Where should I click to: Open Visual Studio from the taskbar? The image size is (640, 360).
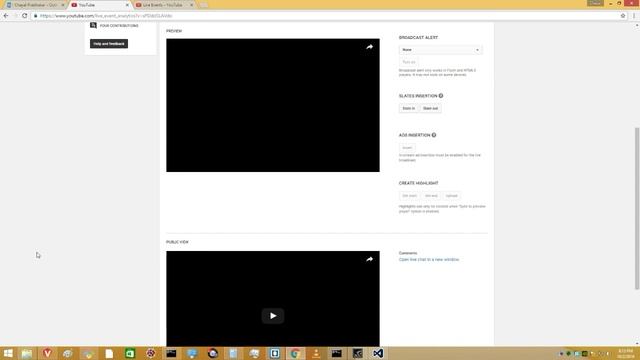pyautogui.click(x=378, y=353)
